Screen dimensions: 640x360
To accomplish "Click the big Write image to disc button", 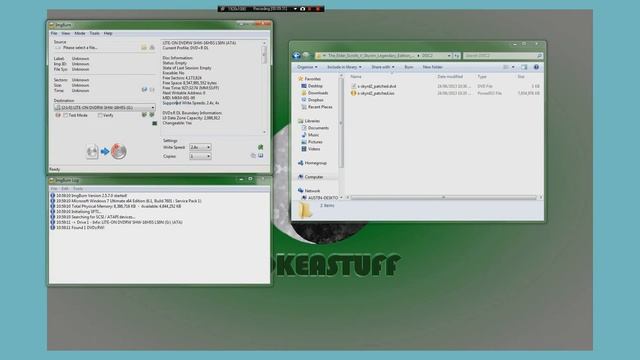I will (106, 151).
